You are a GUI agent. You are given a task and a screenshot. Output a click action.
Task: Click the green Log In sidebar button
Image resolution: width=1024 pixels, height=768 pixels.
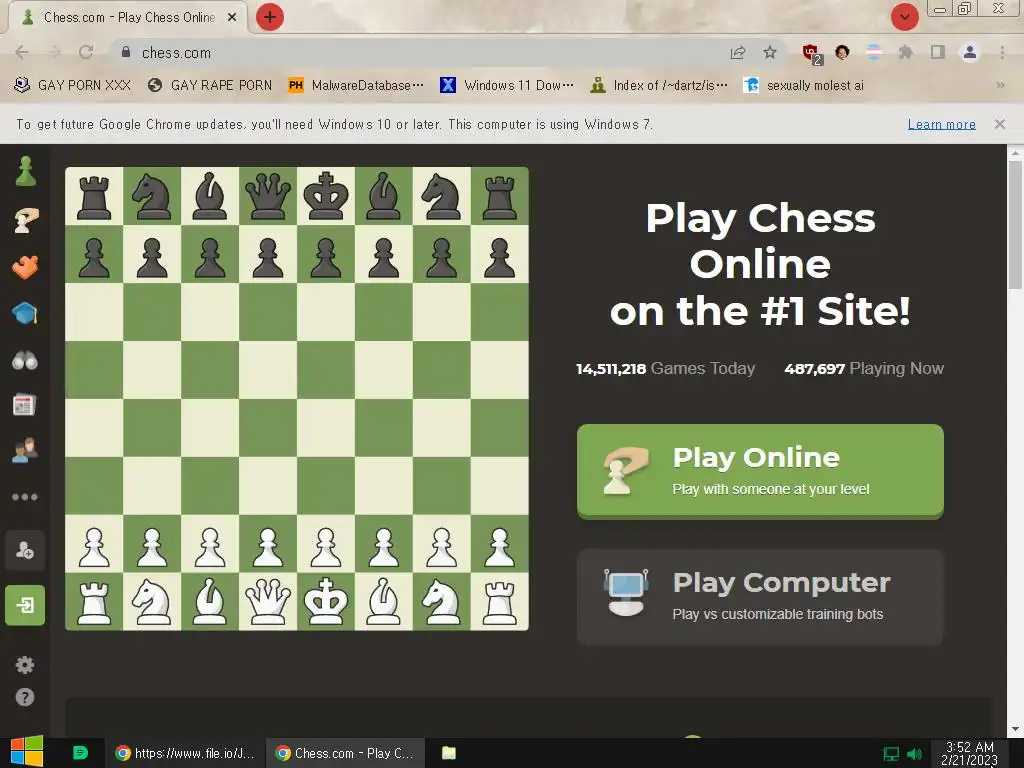click(25, 605)
